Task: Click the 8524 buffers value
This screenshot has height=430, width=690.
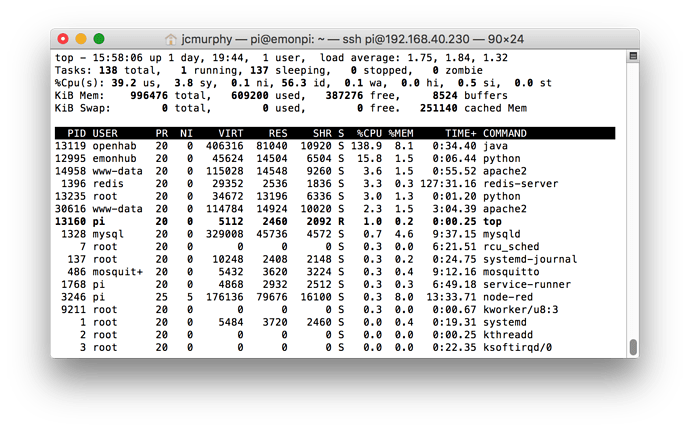Action: (x=445, y=96)
